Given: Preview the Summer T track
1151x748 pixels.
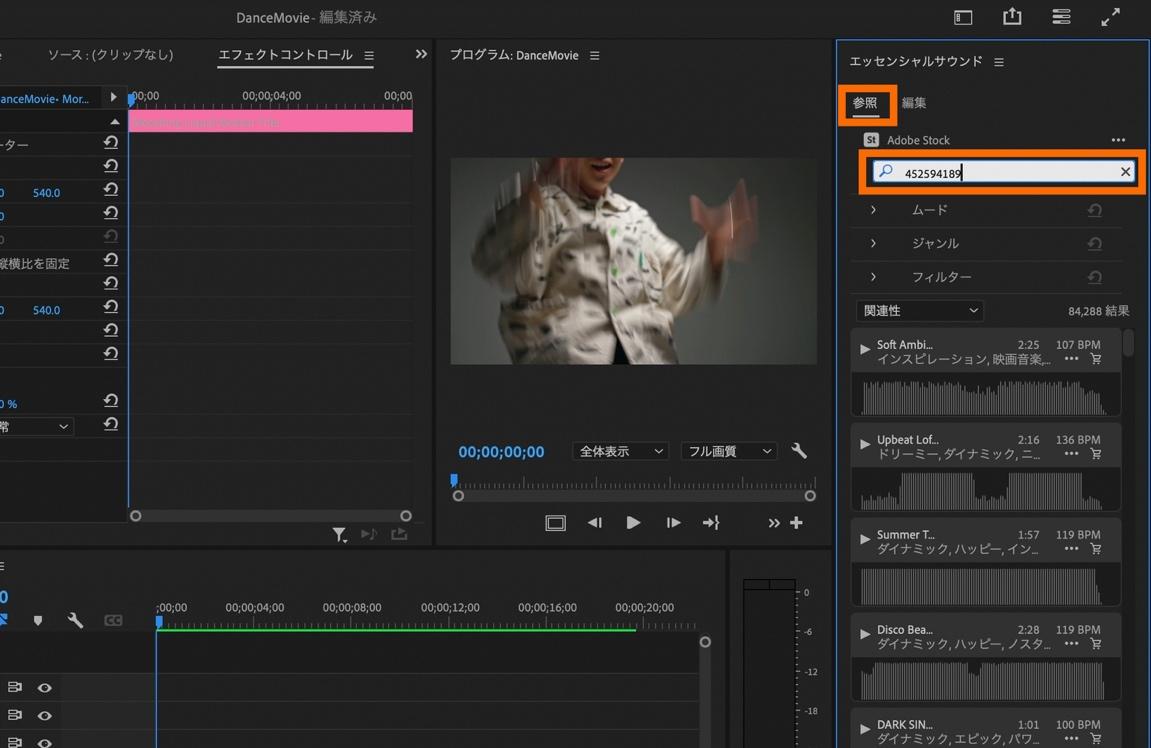Looking at the screenshot, I should click(865, 539).
